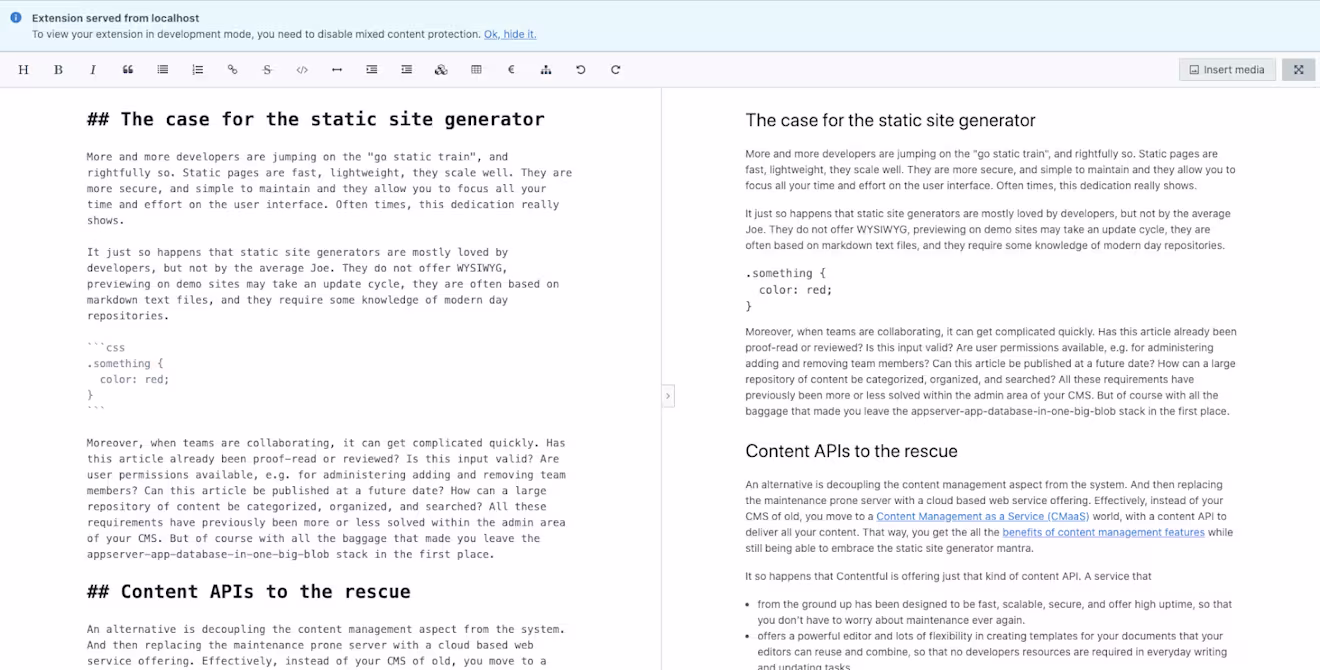Image resolution: width=1320 pixels, height=670 pixels.
Task: Click 'Extension served from localhost' banner title
Action: point(115,18)
